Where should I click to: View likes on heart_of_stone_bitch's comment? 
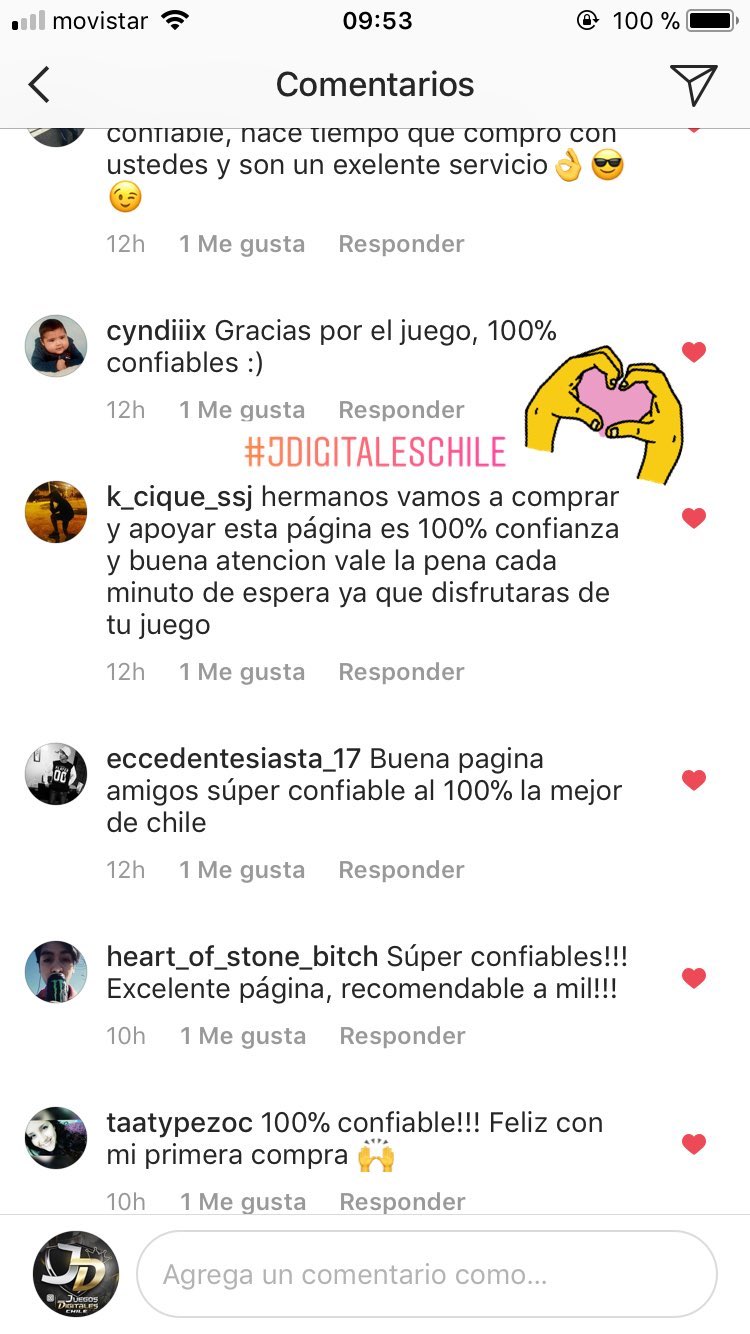(243, 1036)
